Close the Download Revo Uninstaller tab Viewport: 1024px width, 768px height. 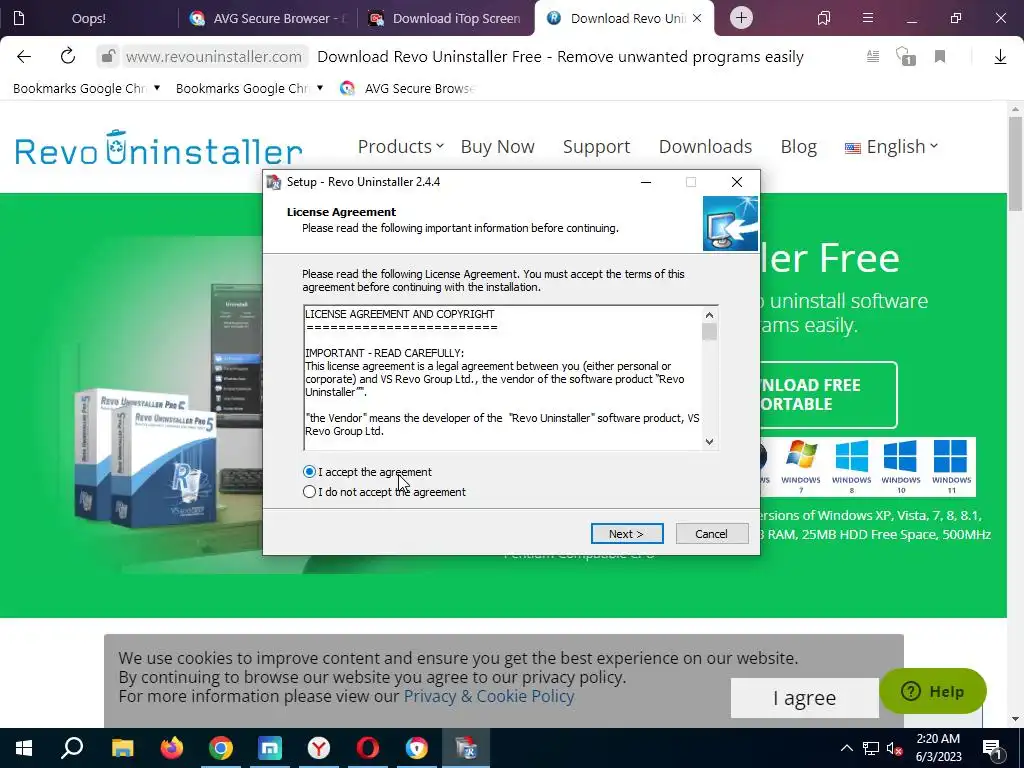tap(697, 18)
